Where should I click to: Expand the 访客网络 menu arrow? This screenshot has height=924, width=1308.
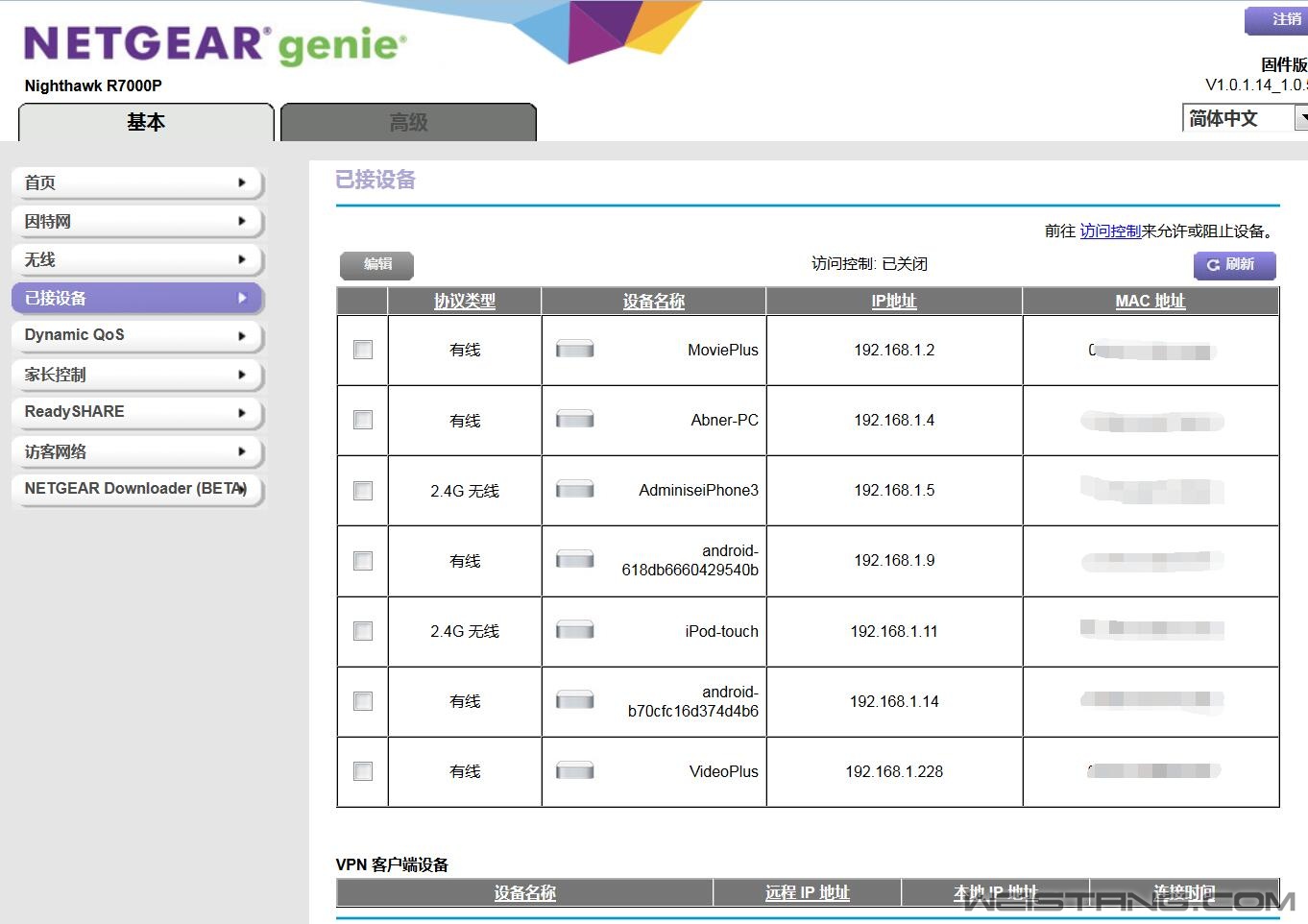tap(242, 451)
